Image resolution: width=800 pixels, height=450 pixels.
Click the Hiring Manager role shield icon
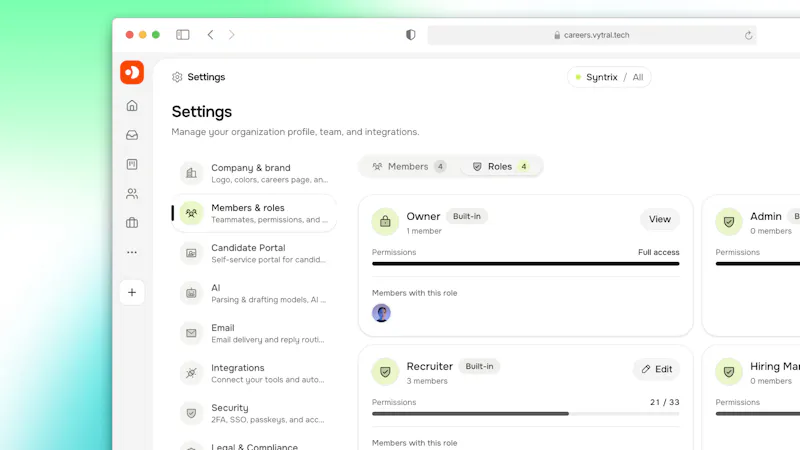pos(729,371)
